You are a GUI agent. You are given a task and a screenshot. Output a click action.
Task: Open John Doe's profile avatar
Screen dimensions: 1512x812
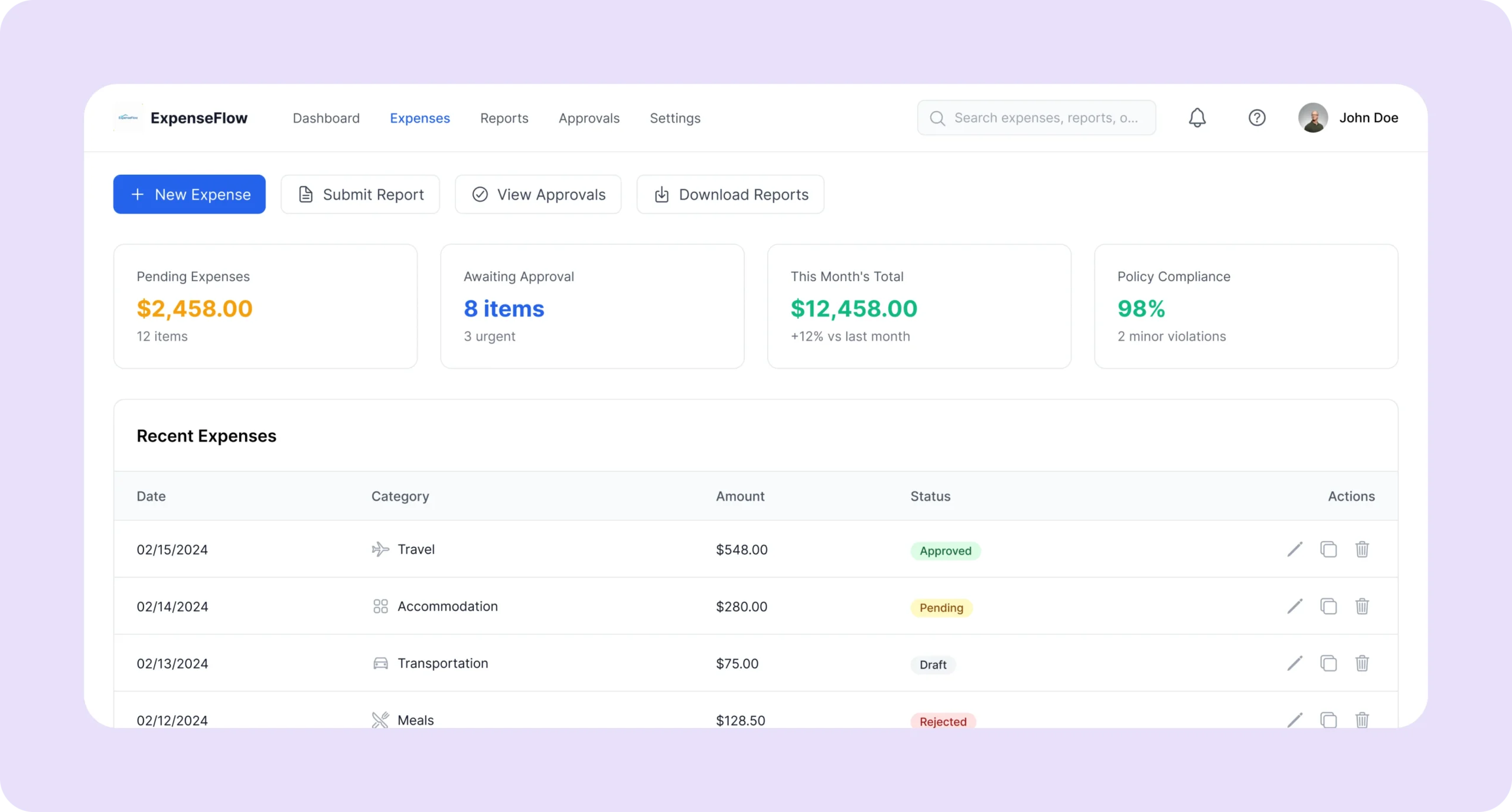point(1312,118)
